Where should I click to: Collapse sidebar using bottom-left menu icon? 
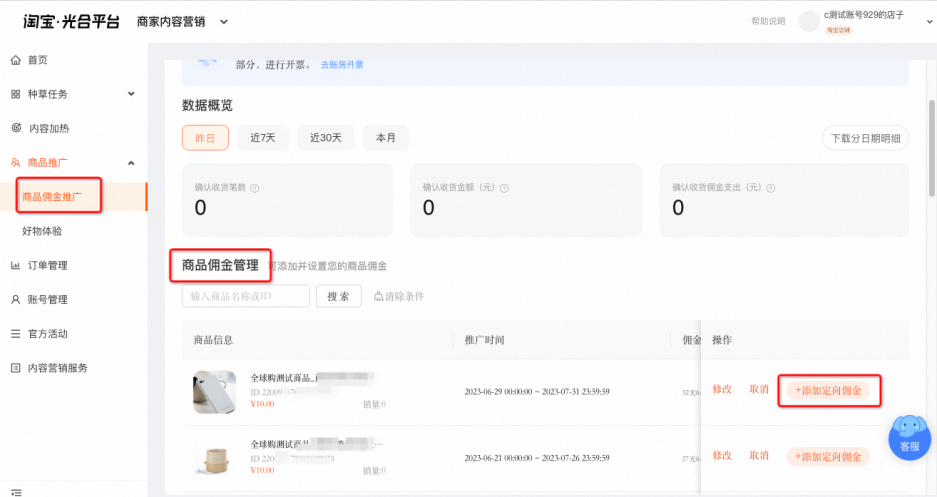[16, 492]
